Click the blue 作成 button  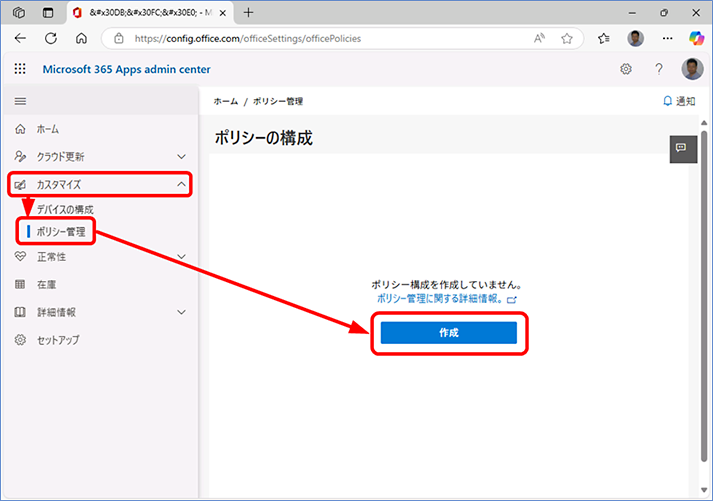tap(449, 333)
